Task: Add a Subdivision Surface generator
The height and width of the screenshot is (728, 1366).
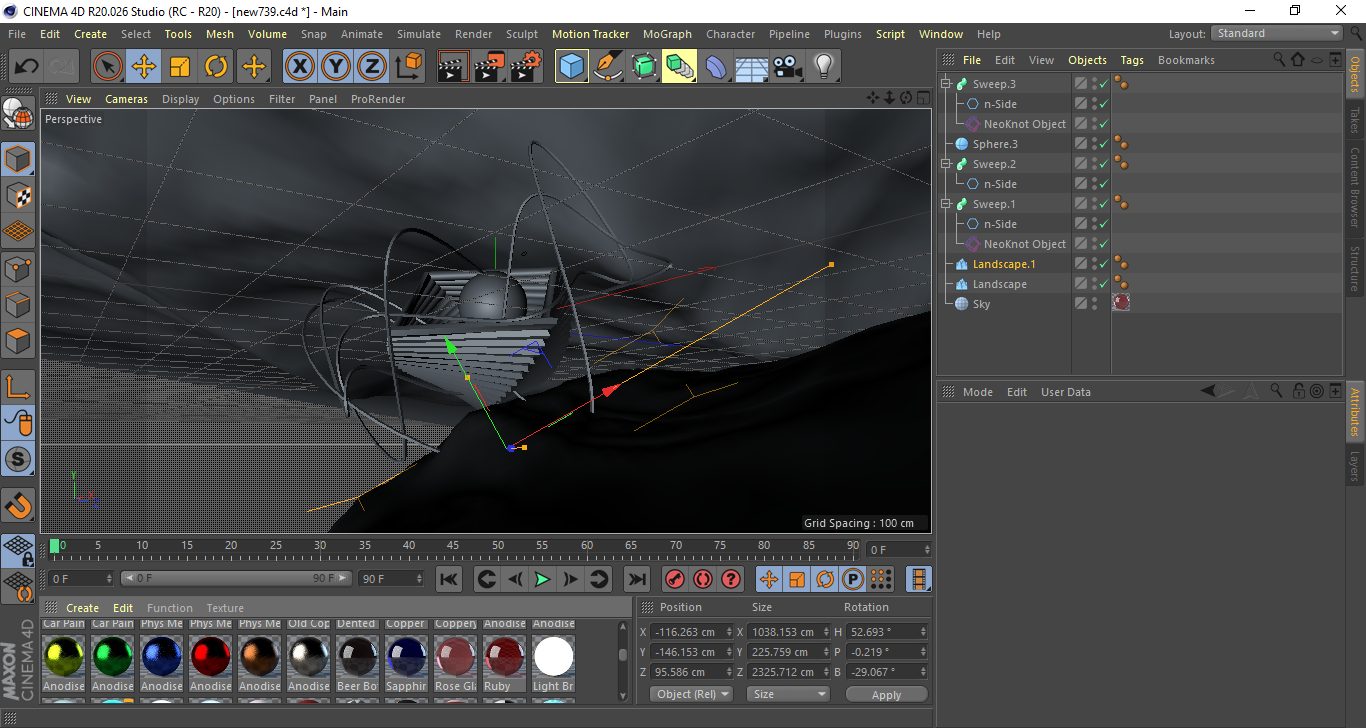Action: pos(644,67)
